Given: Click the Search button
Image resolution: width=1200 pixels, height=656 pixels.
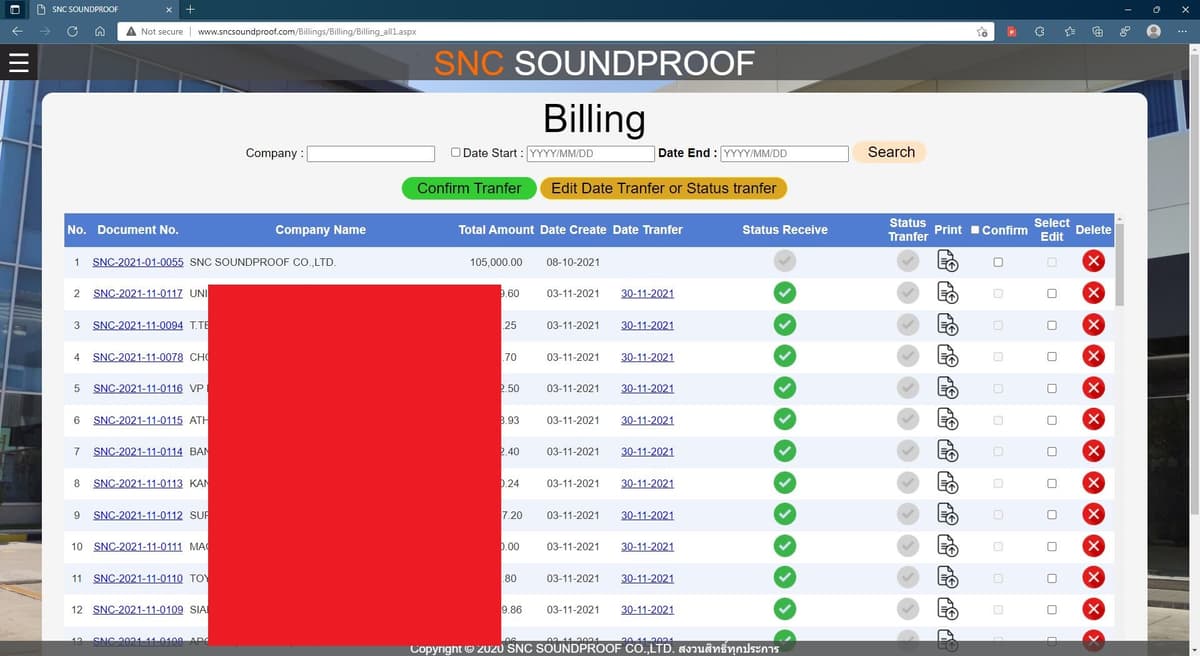Looking at the screenshot, I should point(890,152).
